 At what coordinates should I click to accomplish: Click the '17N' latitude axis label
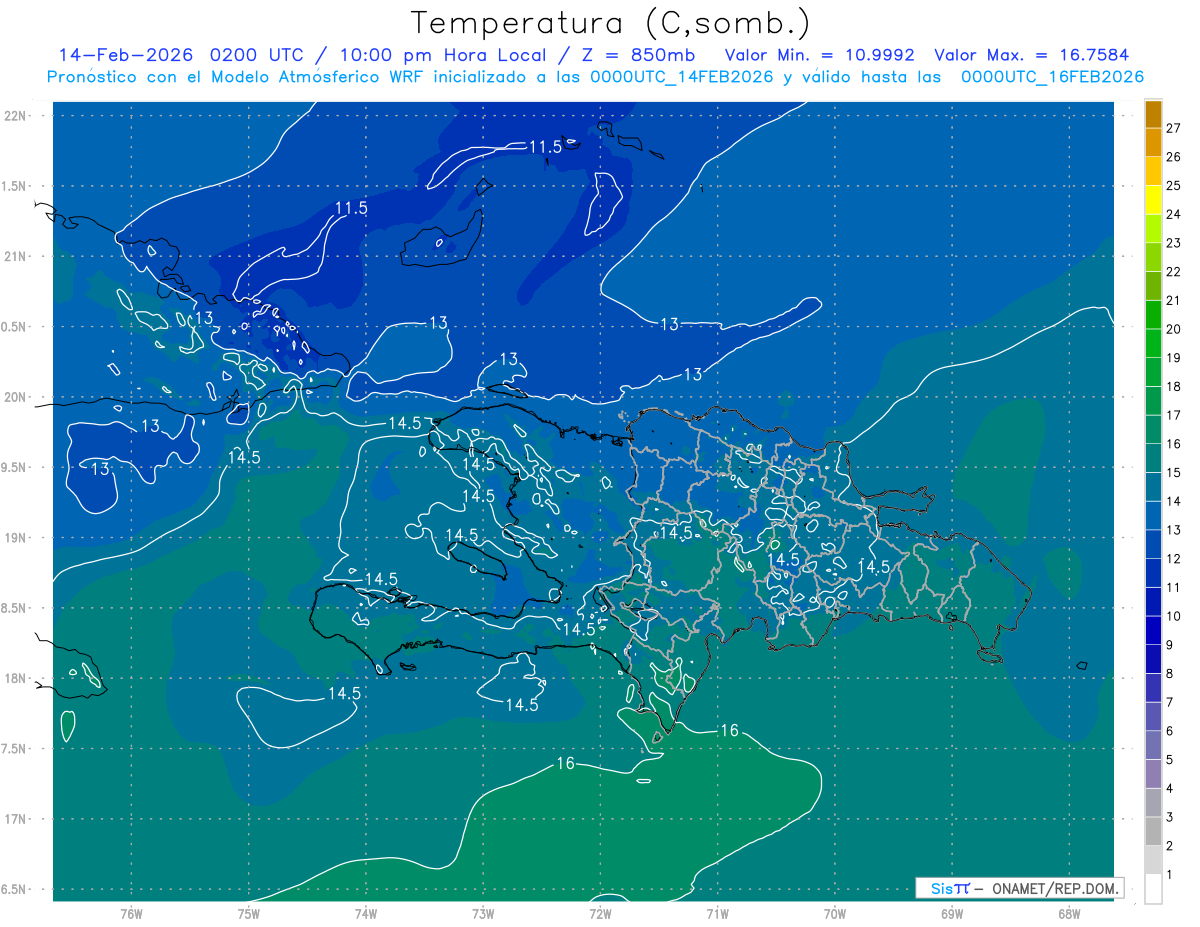[x=14, y=819]
